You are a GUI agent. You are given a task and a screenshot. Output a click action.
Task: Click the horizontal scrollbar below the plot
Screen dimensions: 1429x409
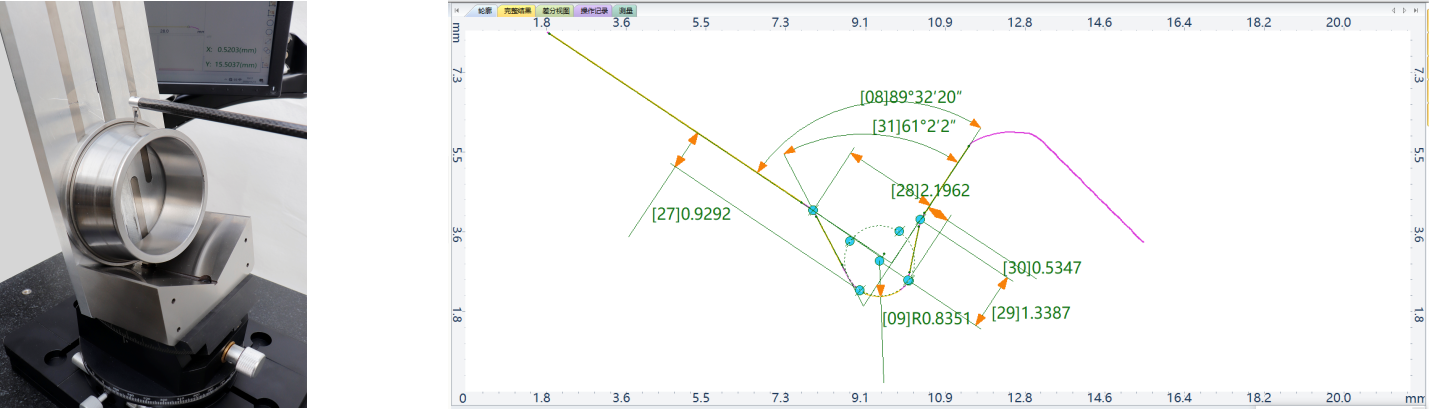pos(850,406)
